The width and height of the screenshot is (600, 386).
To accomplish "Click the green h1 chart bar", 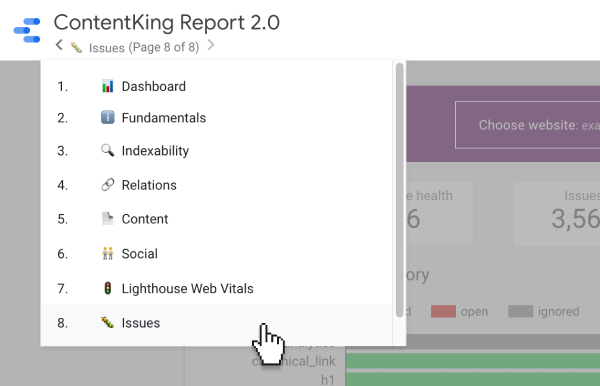I will [473, 379].
